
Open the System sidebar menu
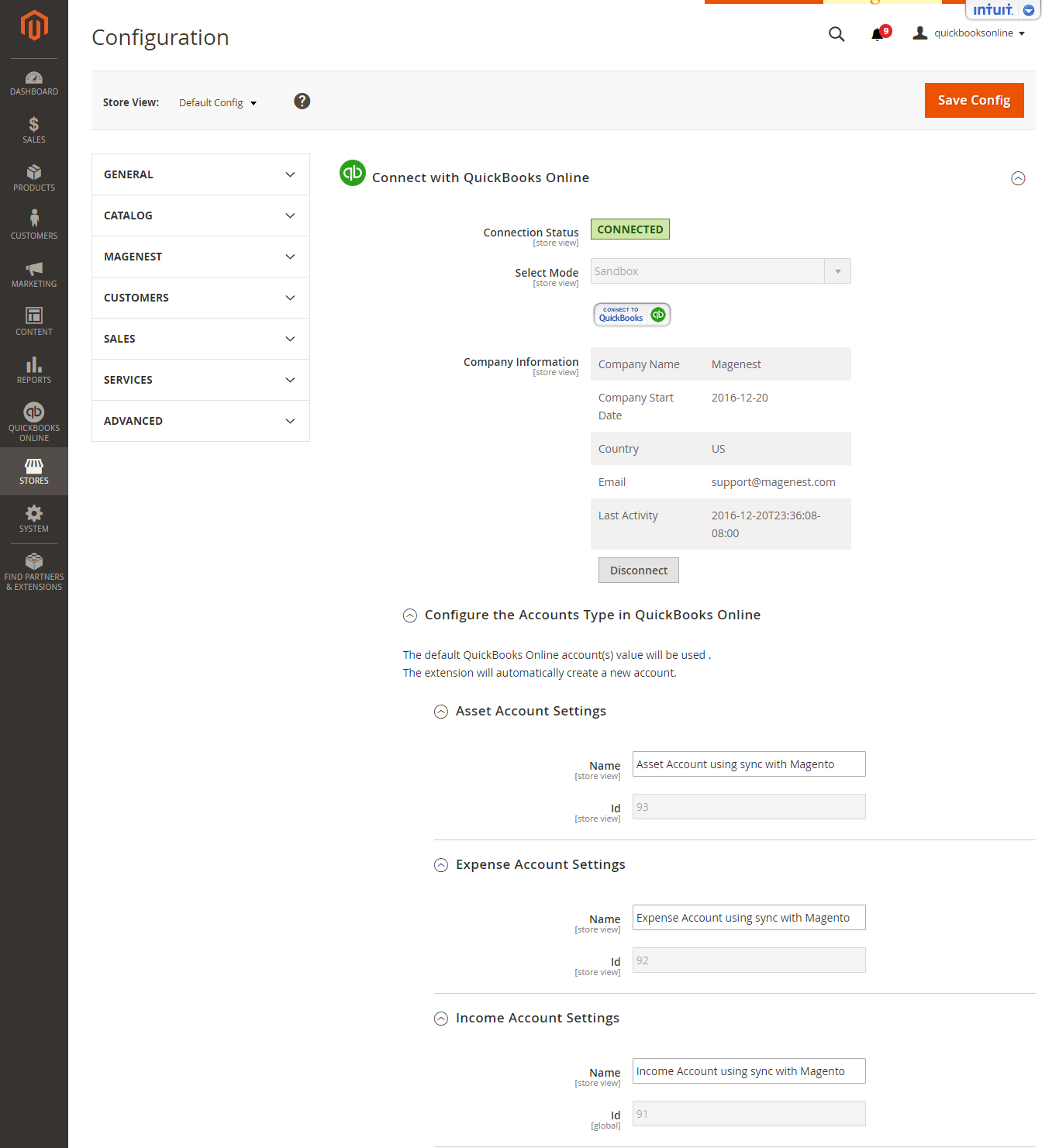(34, 519)
